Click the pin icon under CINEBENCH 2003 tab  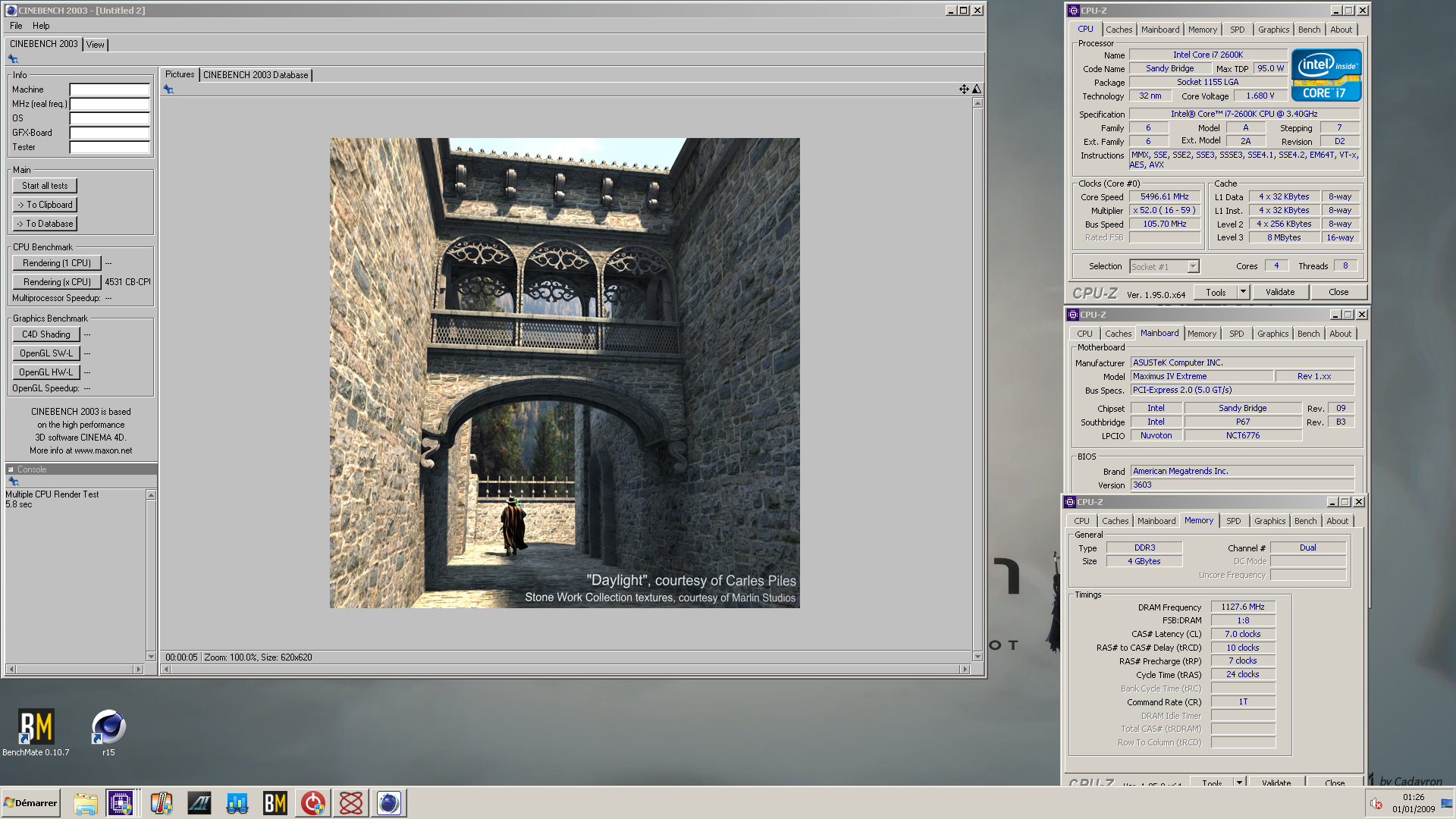(13, 58)
